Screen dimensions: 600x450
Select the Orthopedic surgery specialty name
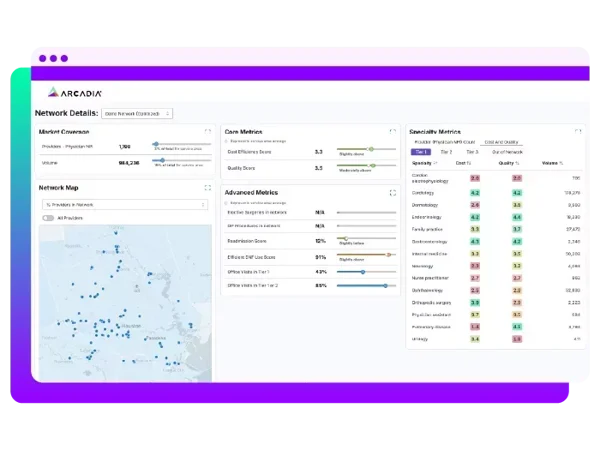click(431, 303)
